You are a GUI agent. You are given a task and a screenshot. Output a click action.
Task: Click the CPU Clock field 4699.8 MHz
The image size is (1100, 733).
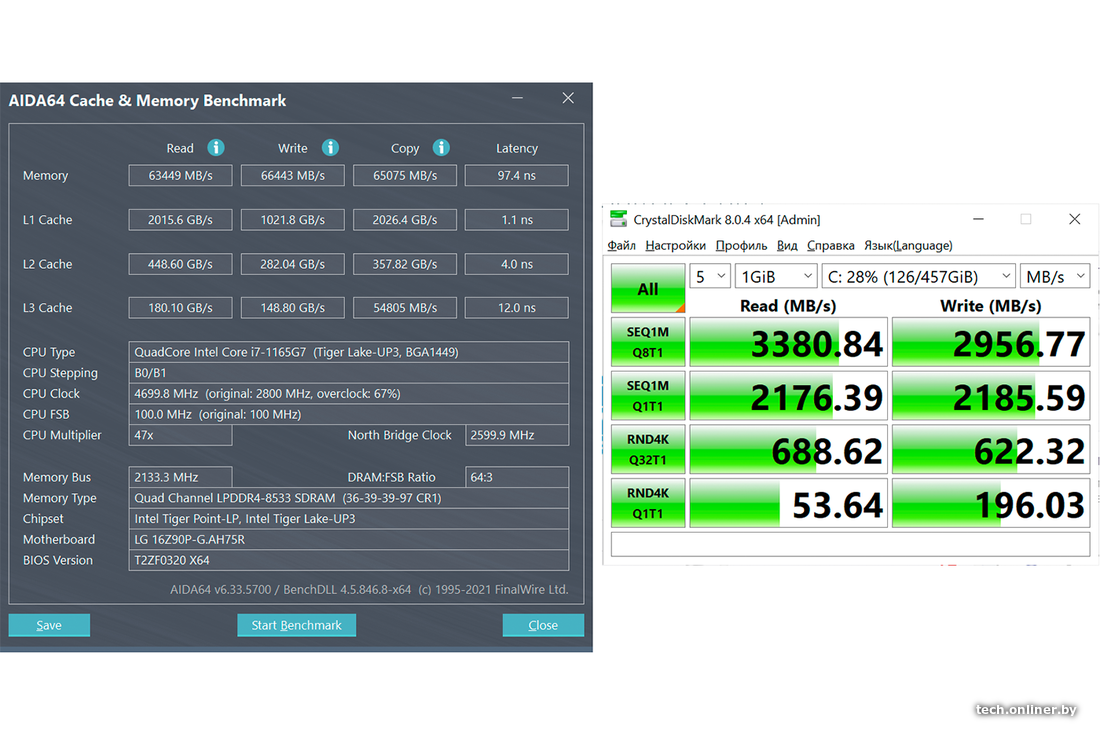click(349, 394)
